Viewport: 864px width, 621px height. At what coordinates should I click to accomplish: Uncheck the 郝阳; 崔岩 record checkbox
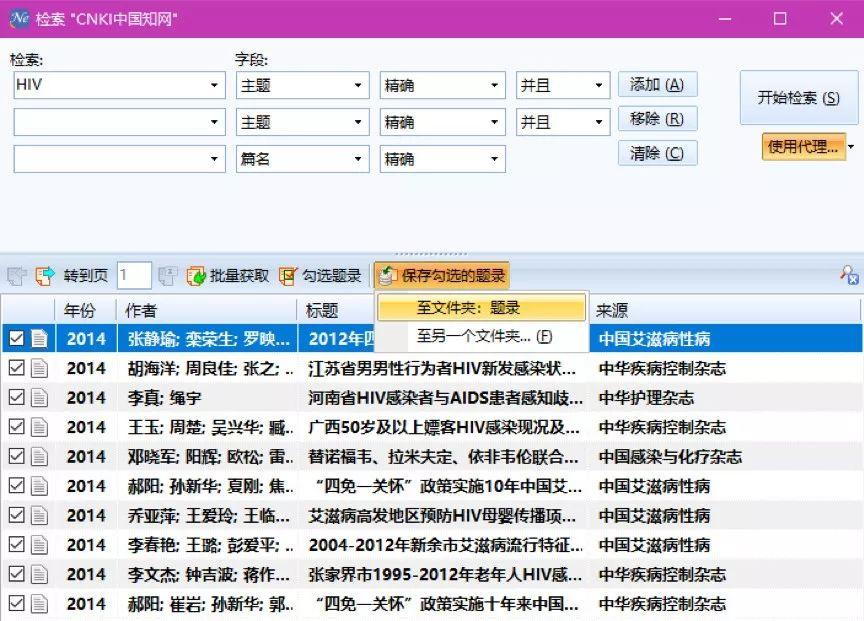pyautogui.click(x=17, y=603)
